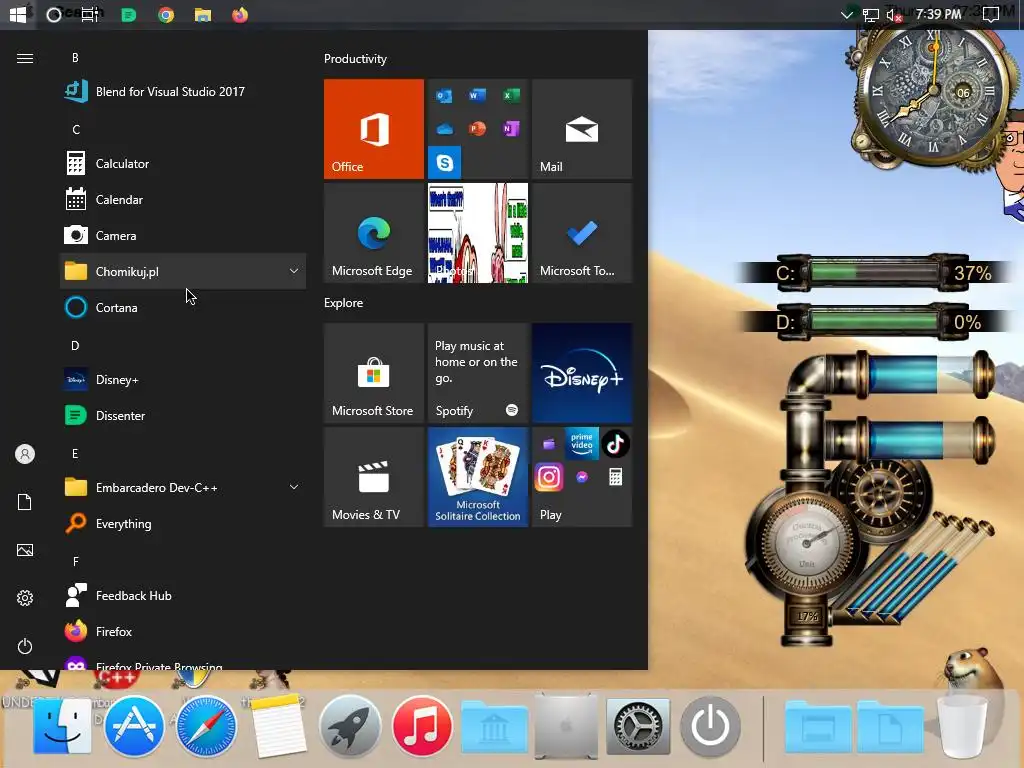
Task: Open Microsoft To Do tile
Action: coord(582,233)
